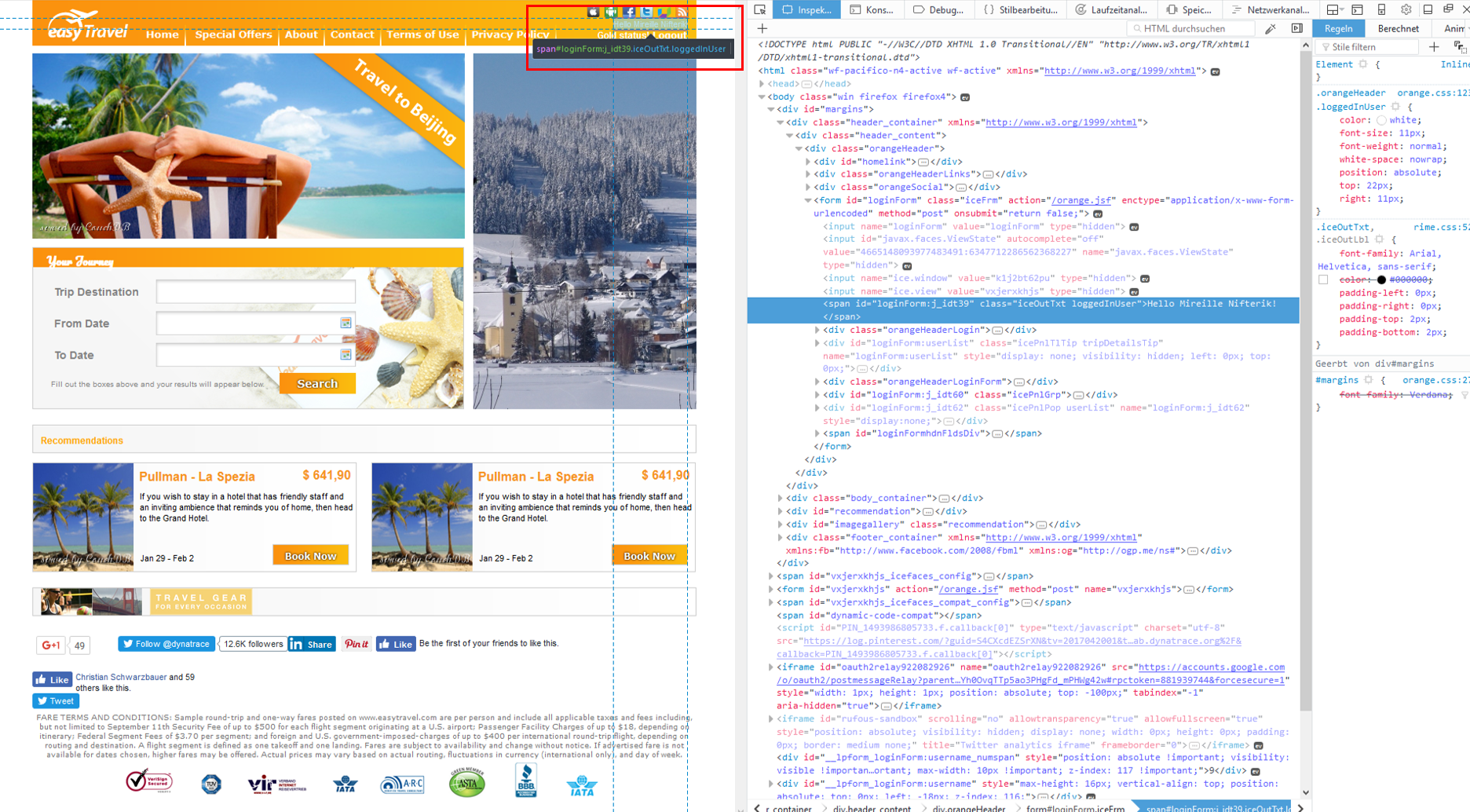The height and width of the screenshot is (812, 1470).
Task: Open the RSS feed icon
Action: pyautogui.click(x=682, y=12)
